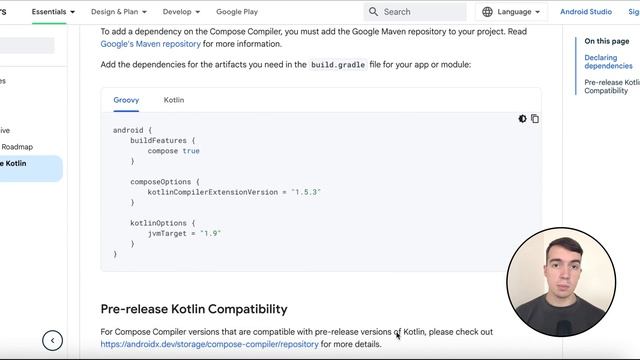Jump to Pre-release Kotlin Compatibility in page nav

tap(612, 87)
